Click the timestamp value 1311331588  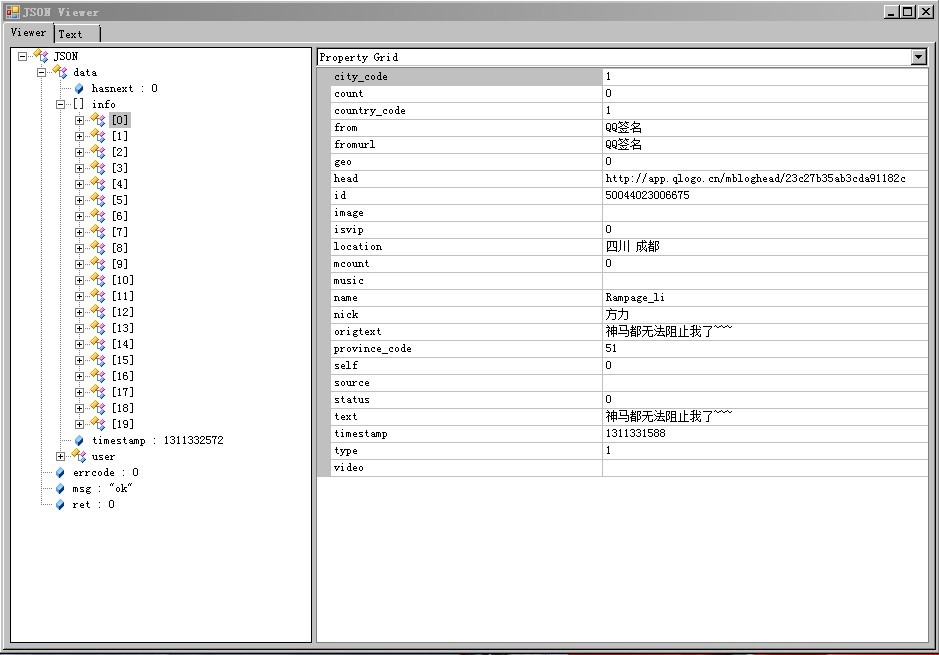(x=635, y=433)
